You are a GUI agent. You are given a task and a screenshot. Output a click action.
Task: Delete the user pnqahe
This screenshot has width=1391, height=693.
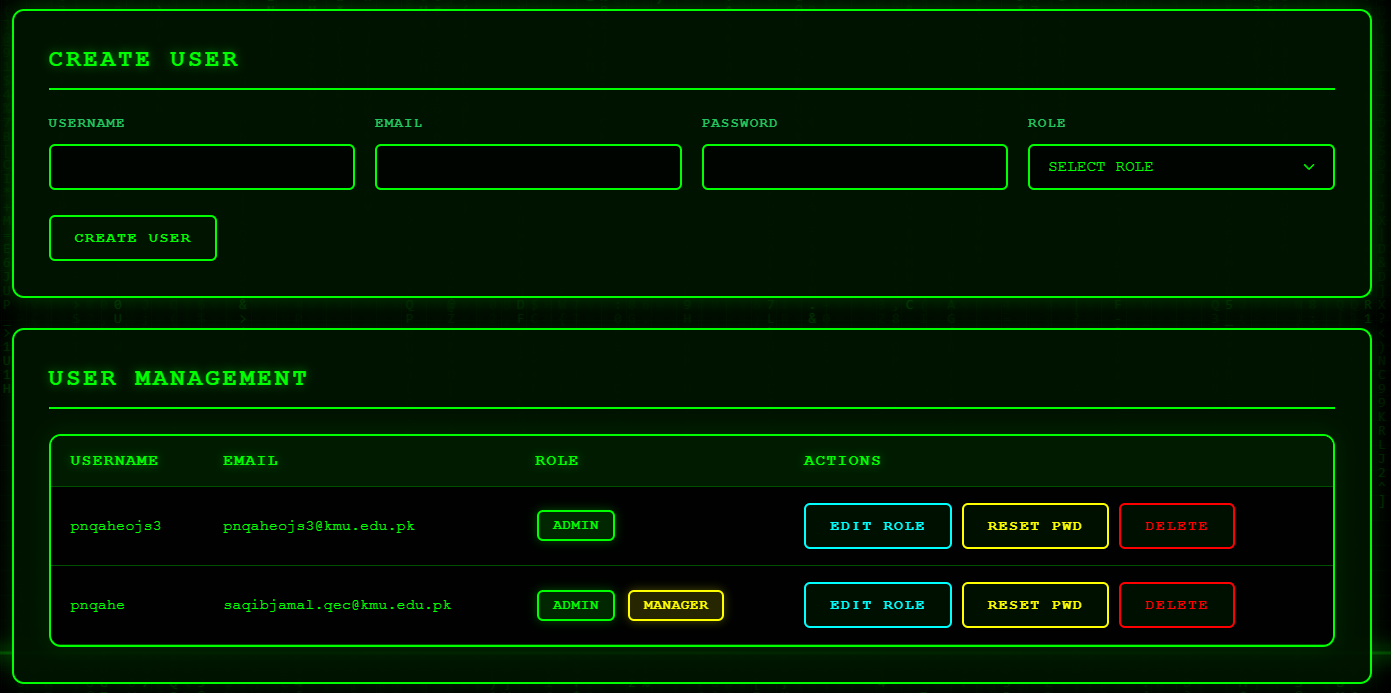[1176, 605]
